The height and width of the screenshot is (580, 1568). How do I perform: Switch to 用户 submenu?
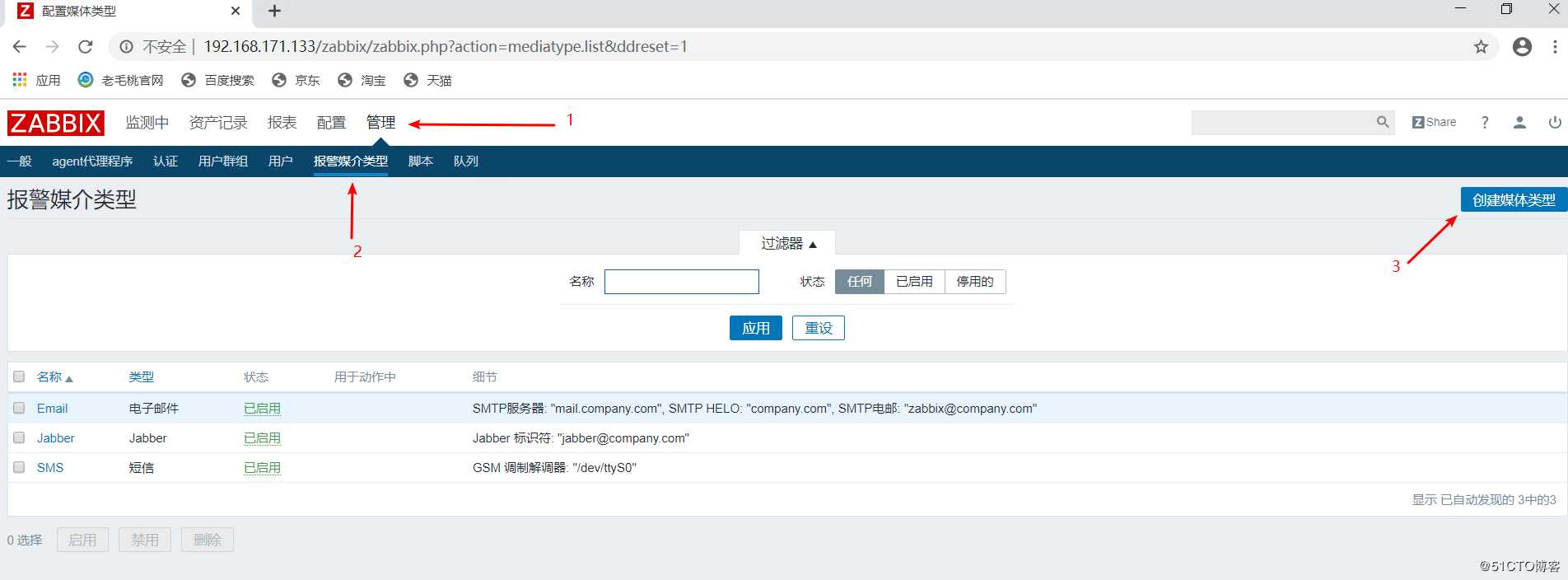click(x=281, y=161)
